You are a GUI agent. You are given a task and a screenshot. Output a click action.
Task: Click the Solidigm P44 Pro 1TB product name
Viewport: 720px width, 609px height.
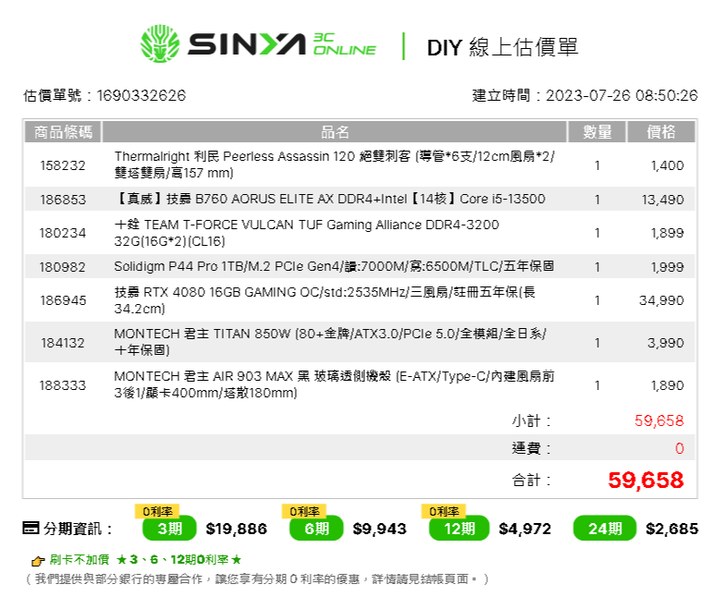click(334, 266)
